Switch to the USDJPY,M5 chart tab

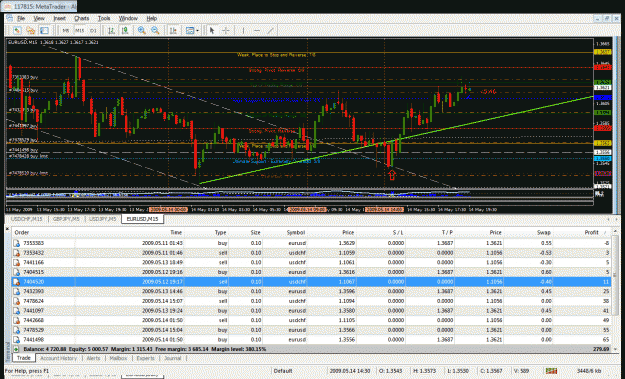coord(102,219)
